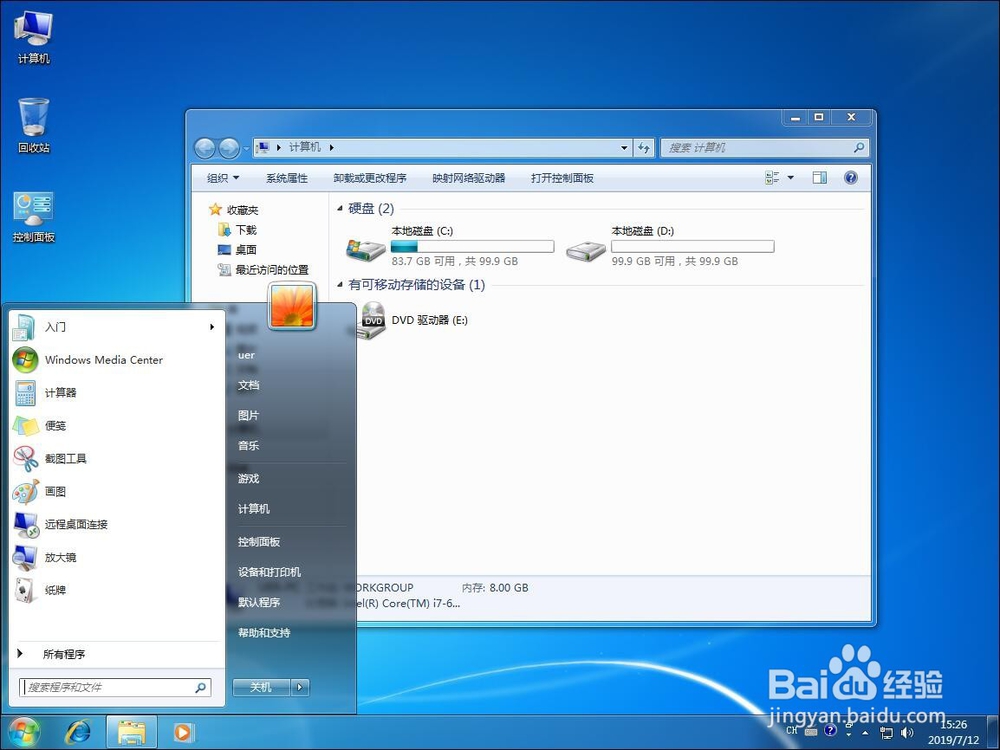Open the 计算机 desktop icon
Image resolution: width=1000 pixels, height=750 pixels.
33,38
